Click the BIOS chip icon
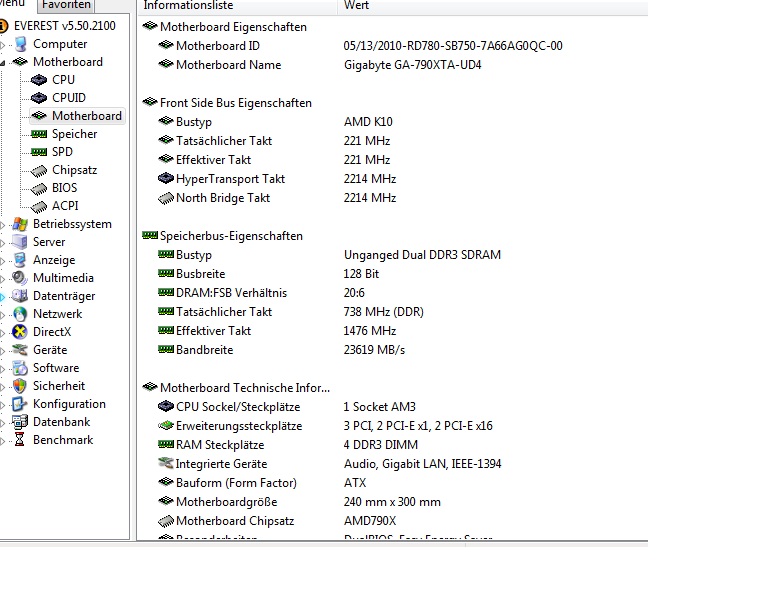This screenshot has height=614, width=768. click(39, 189)
